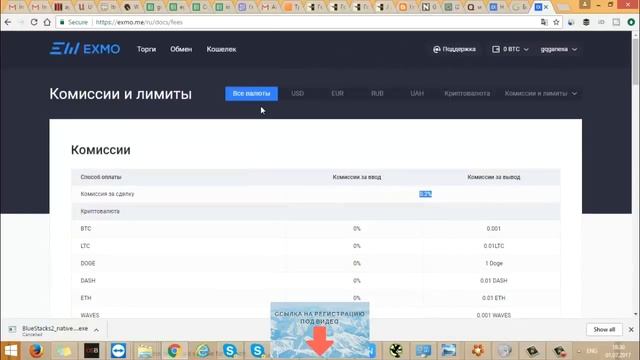Click the 0.01 LTC withdrawal fee

[493, 246]
